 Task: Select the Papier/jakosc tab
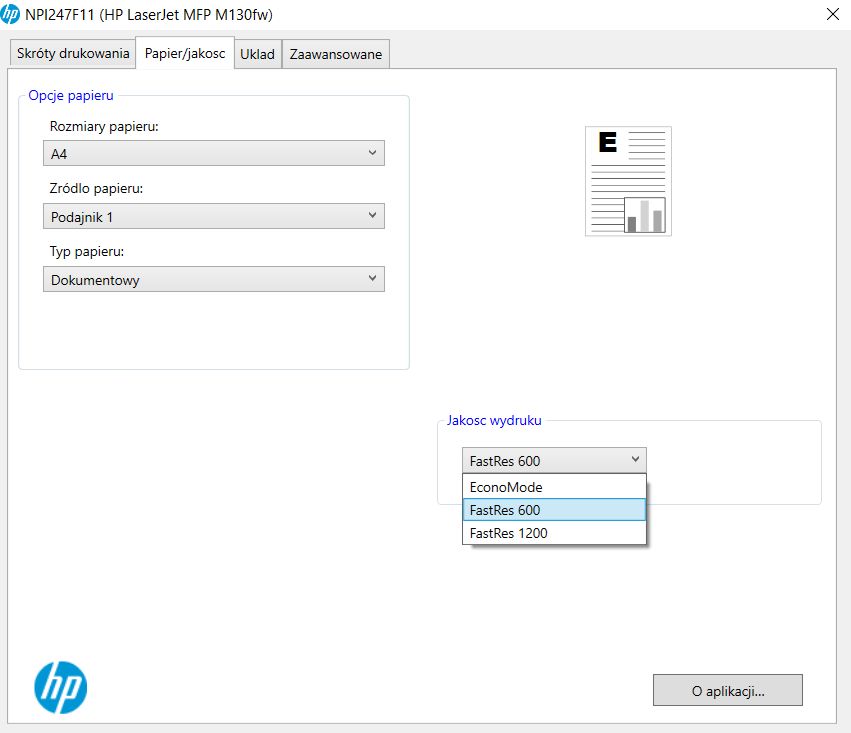[x=185, y=53]
